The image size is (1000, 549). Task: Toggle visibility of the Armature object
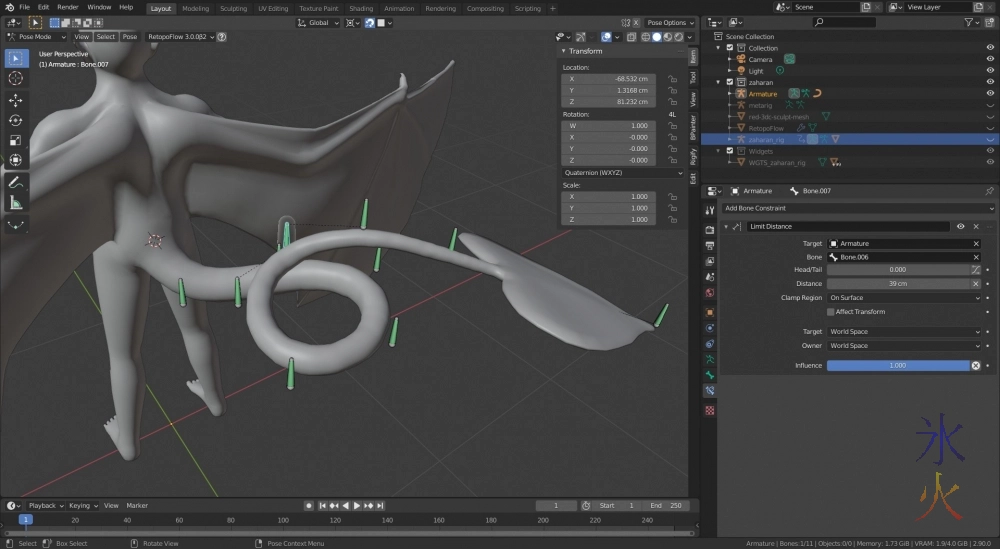click(x=990, y=94)
